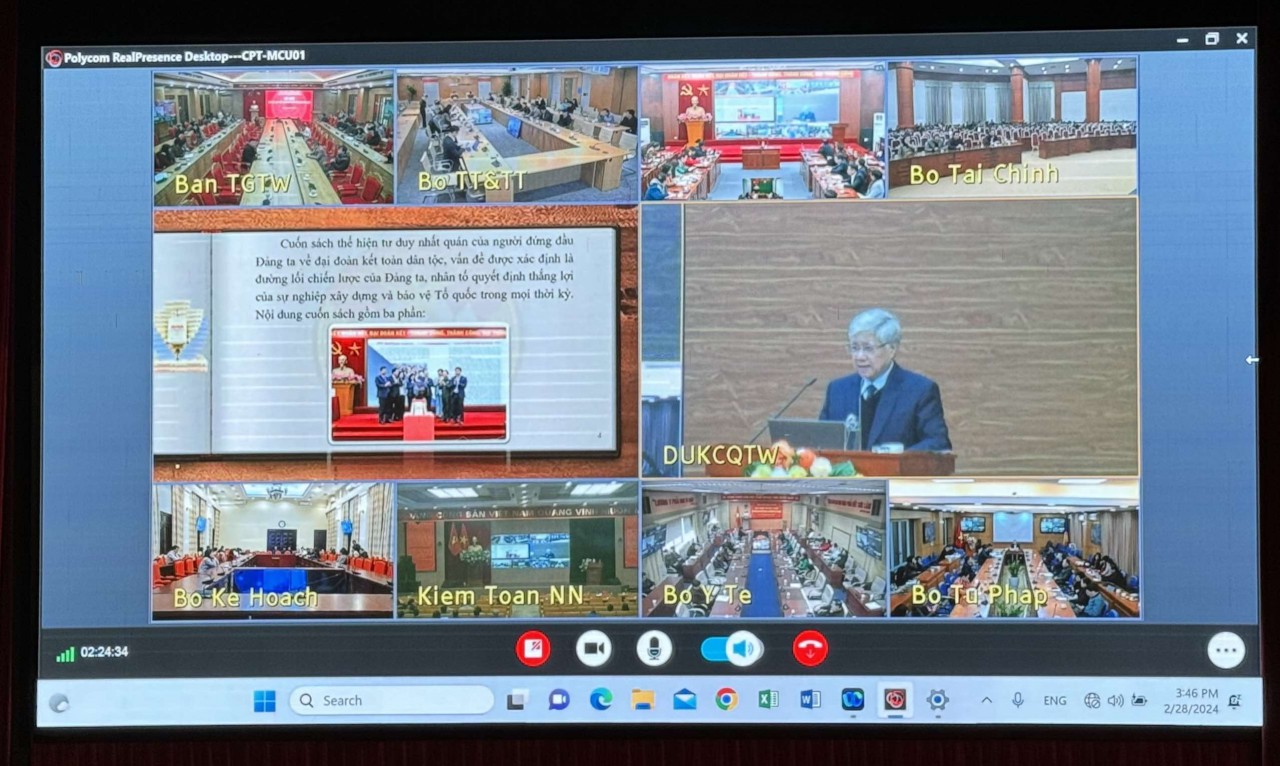Expand the hidden system tray icons chevron

tap(986, 701)
